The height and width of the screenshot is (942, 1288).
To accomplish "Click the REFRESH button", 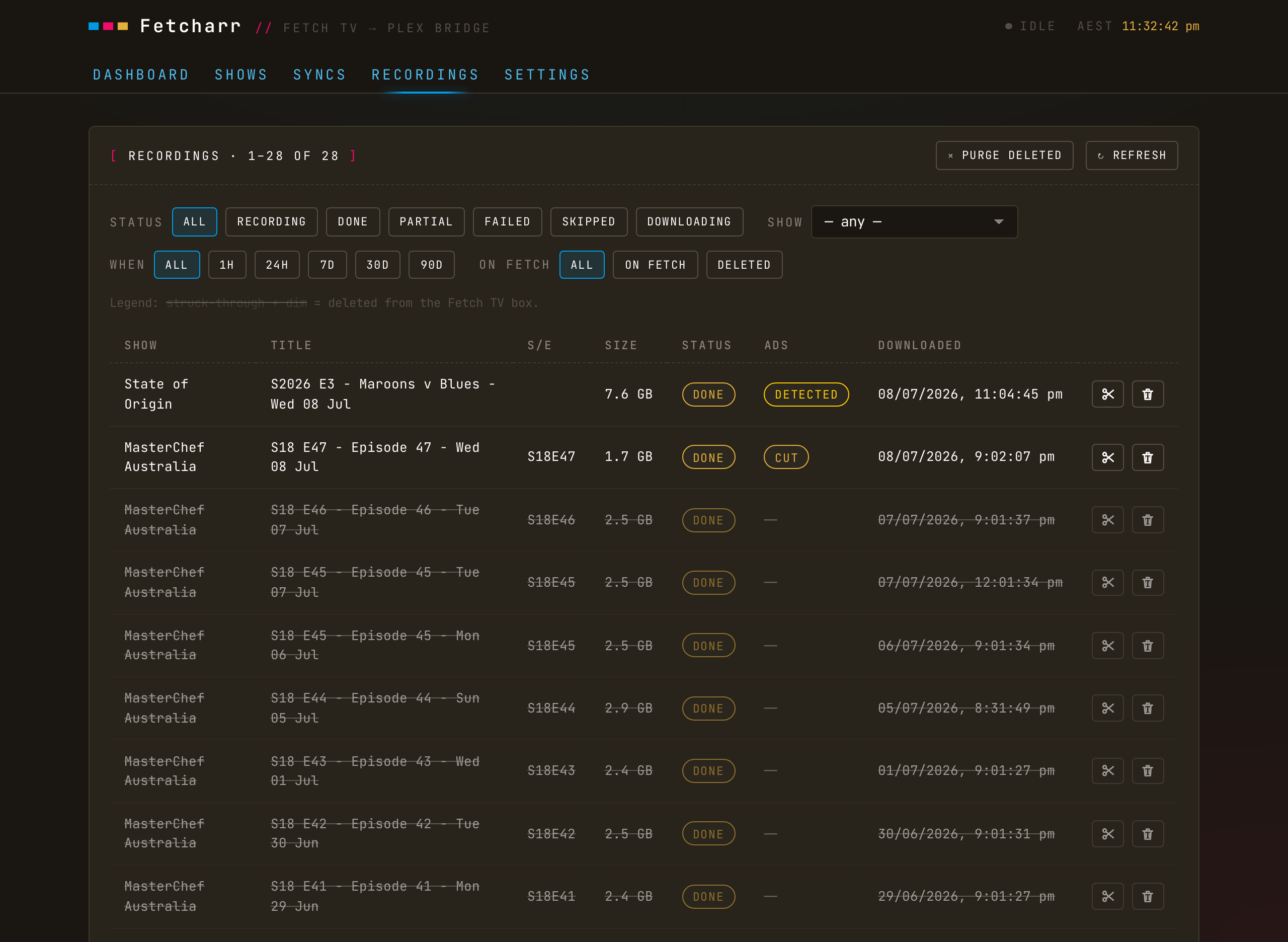I will pyautogui.click(x=1131, y=155).
